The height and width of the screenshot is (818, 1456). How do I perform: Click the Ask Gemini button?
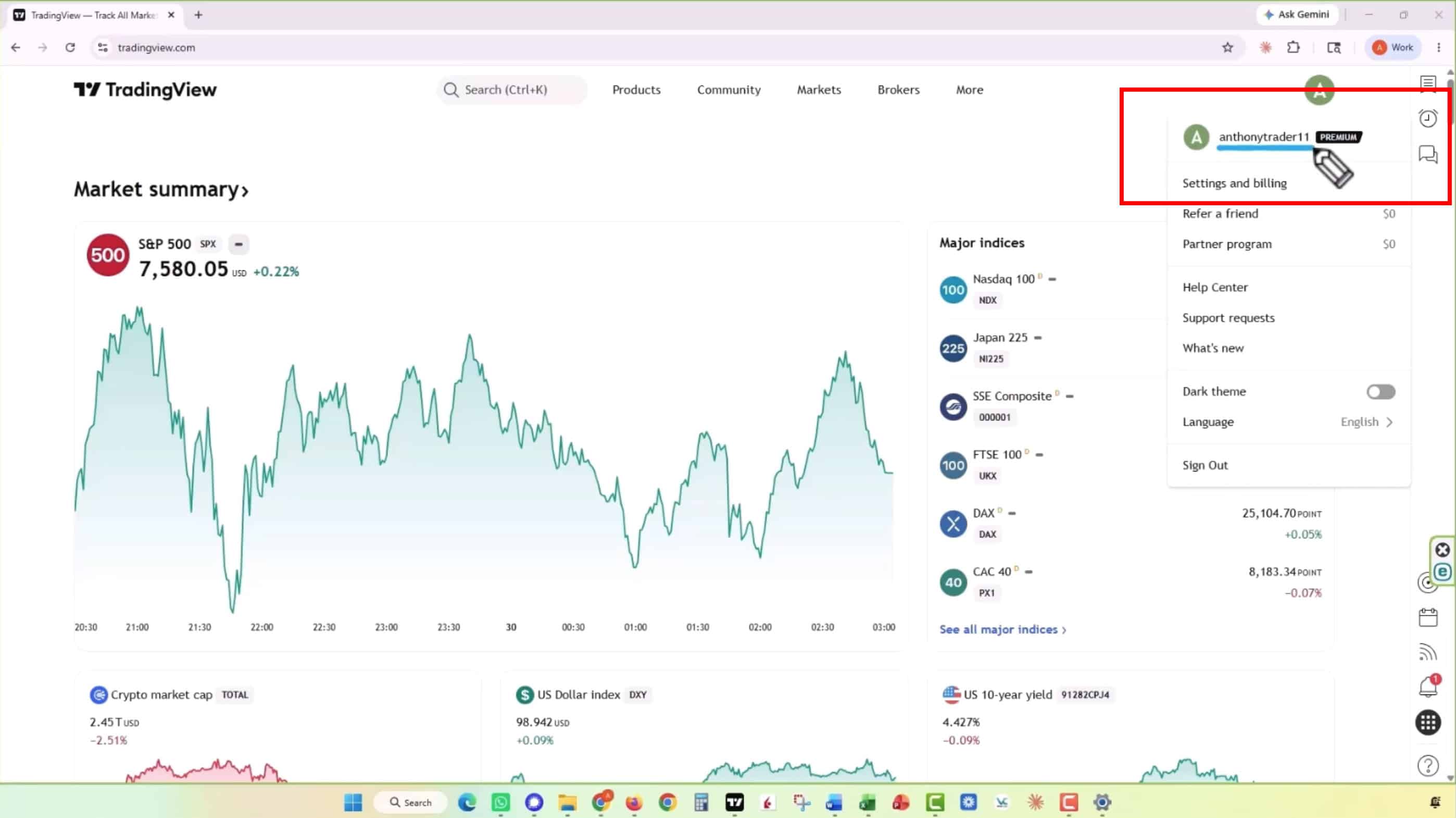[1297, 15]
